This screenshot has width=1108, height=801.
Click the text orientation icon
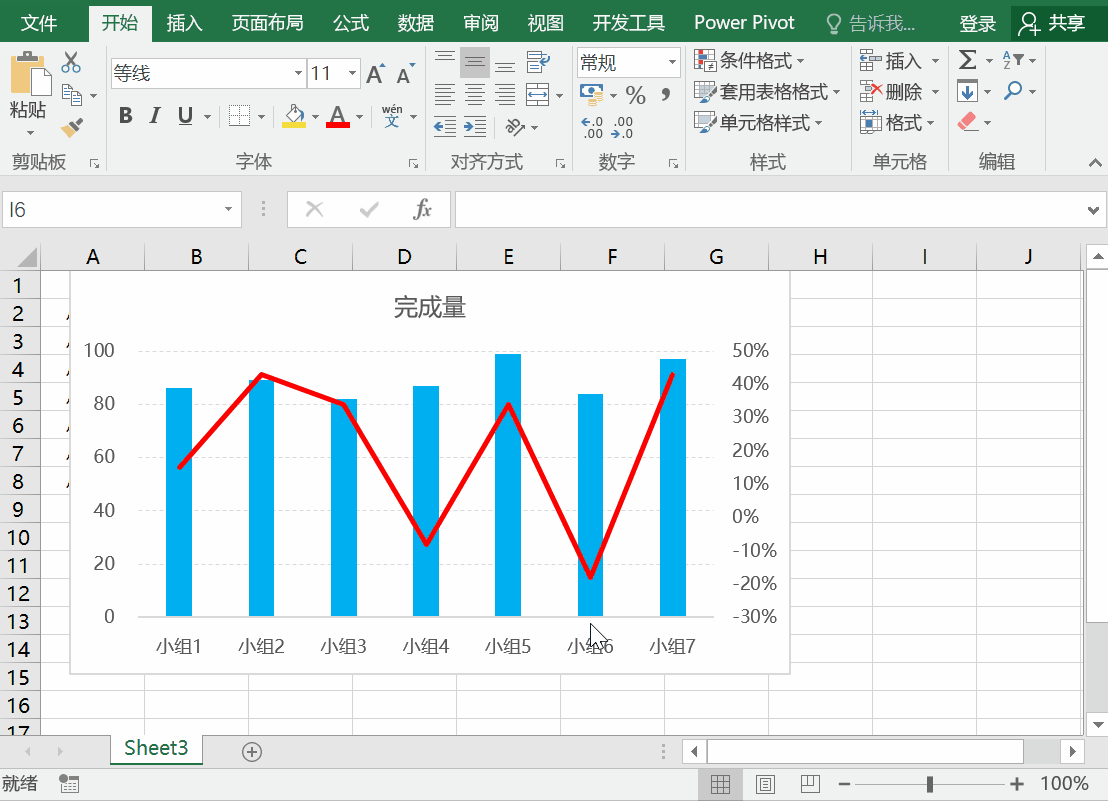click(x=516, y=126)
